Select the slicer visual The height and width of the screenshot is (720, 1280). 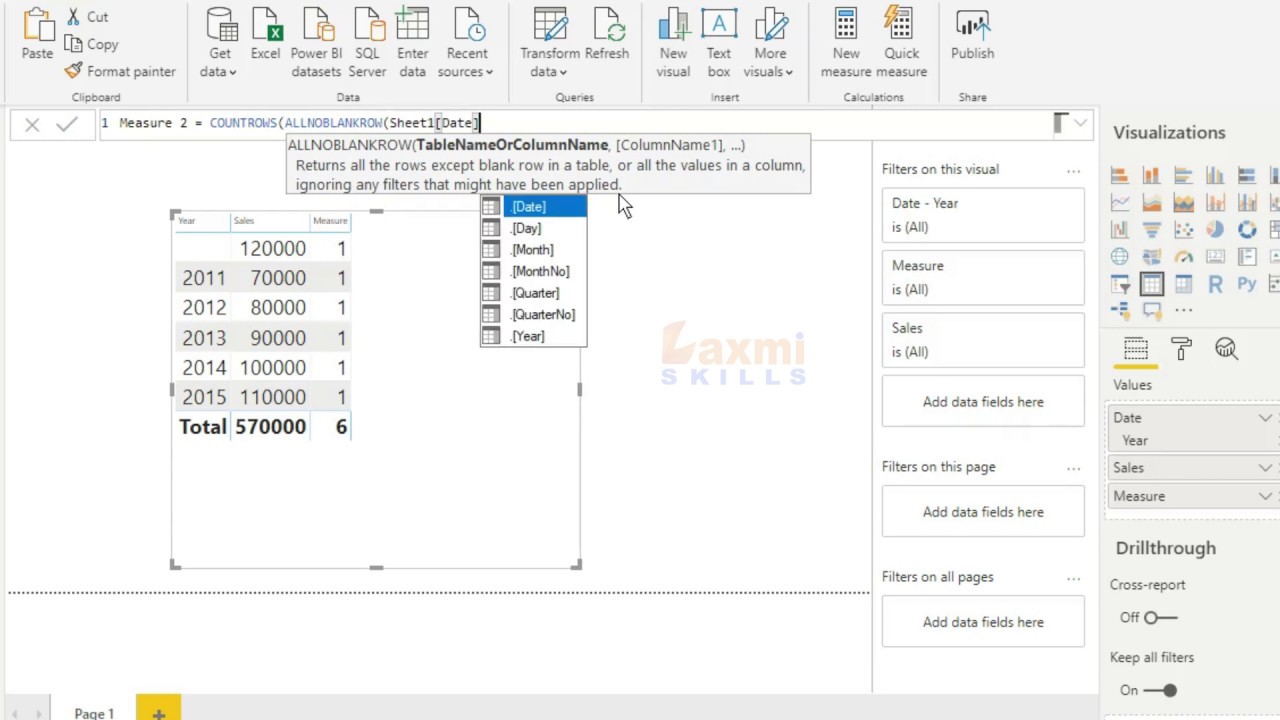(x=1120, y=284)
